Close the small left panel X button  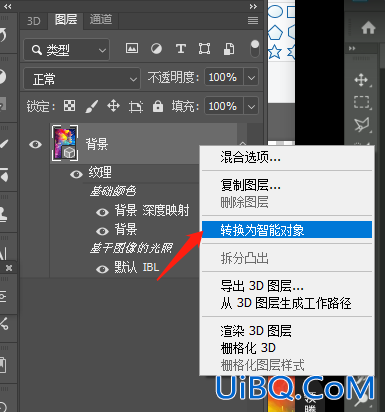tap(9, 267)
